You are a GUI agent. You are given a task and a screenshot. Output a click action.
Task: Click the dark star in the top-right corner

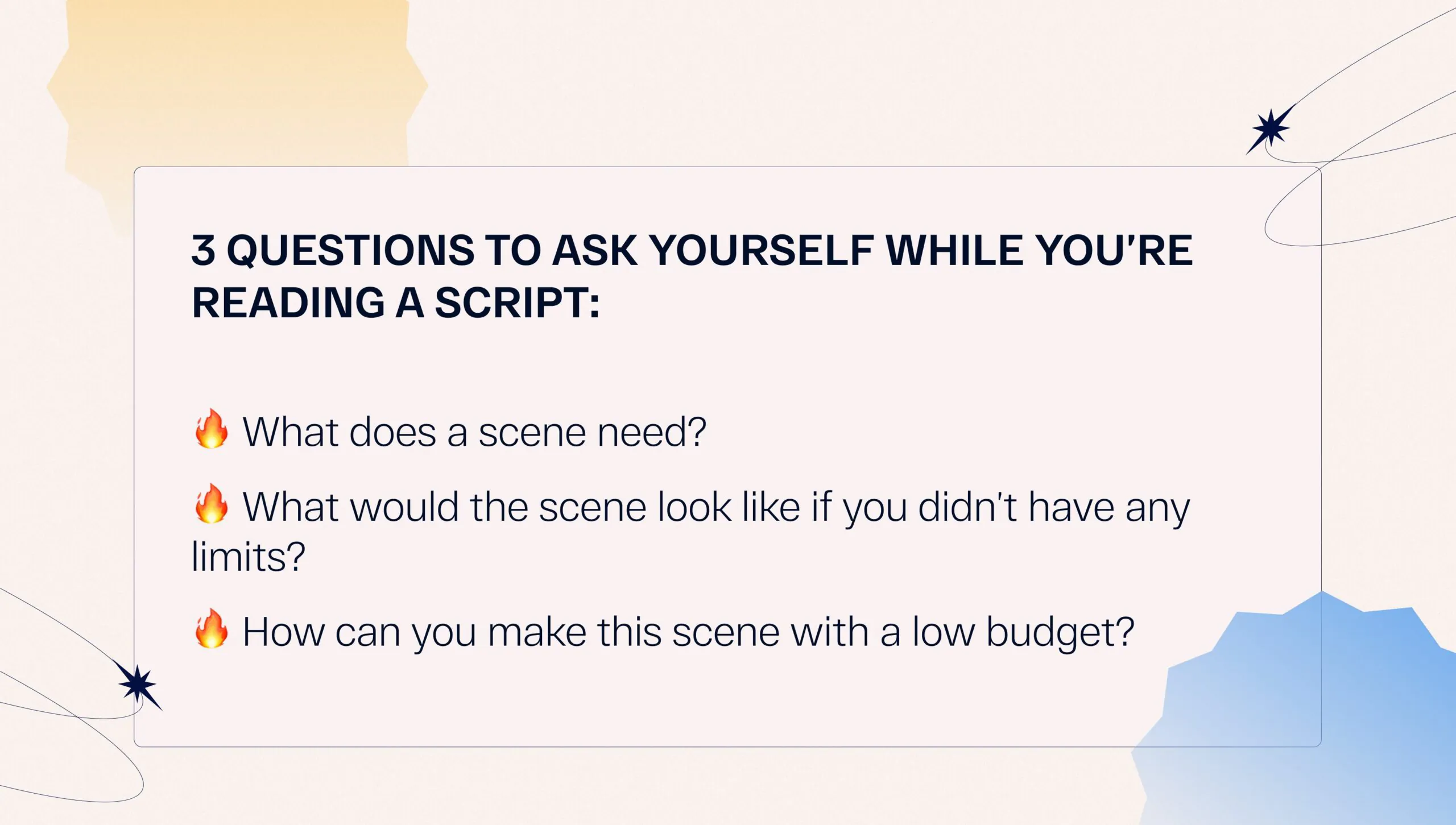[1271, 129]
